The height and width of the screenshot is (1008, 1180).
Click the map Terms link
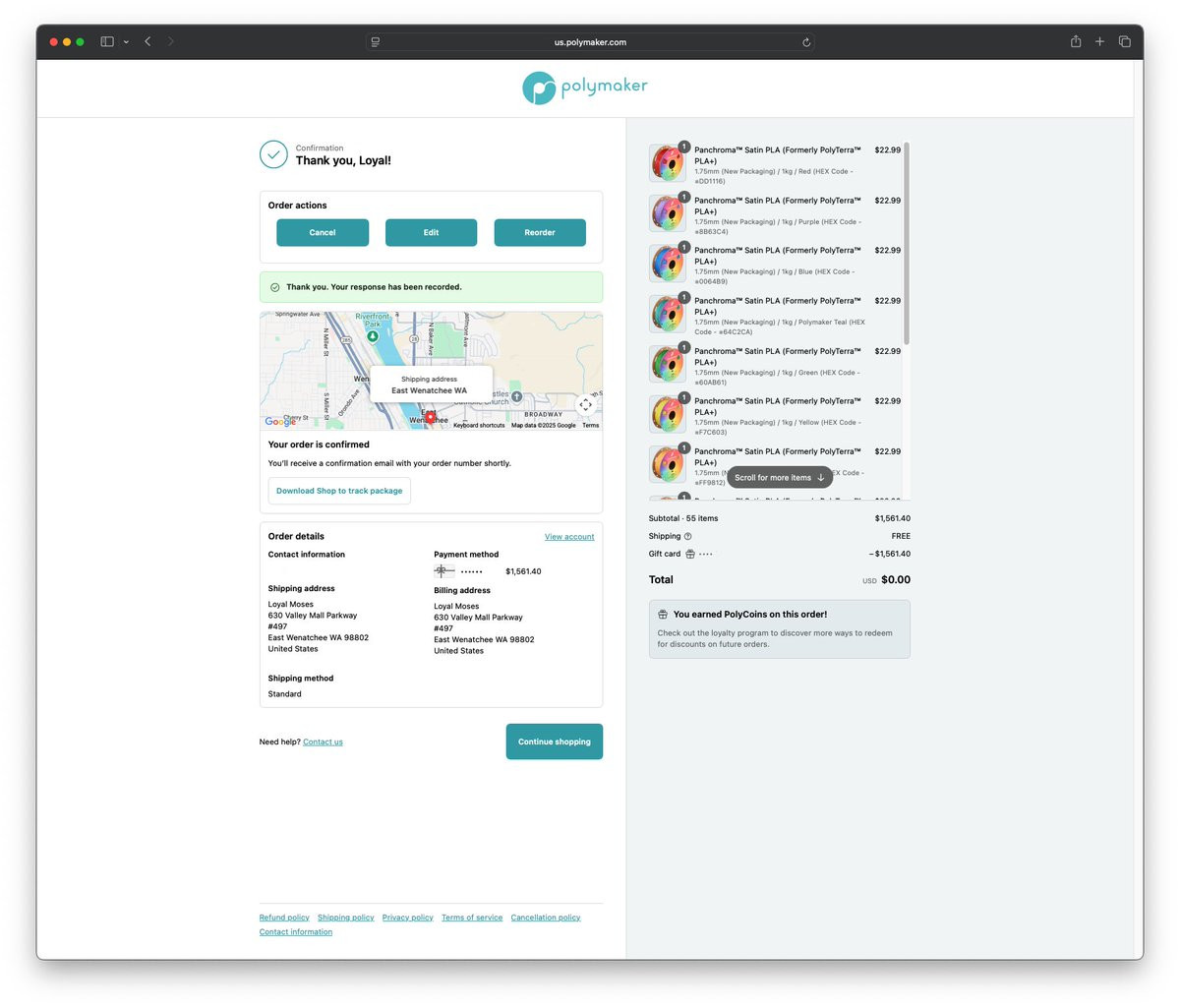tap(590, 425)
